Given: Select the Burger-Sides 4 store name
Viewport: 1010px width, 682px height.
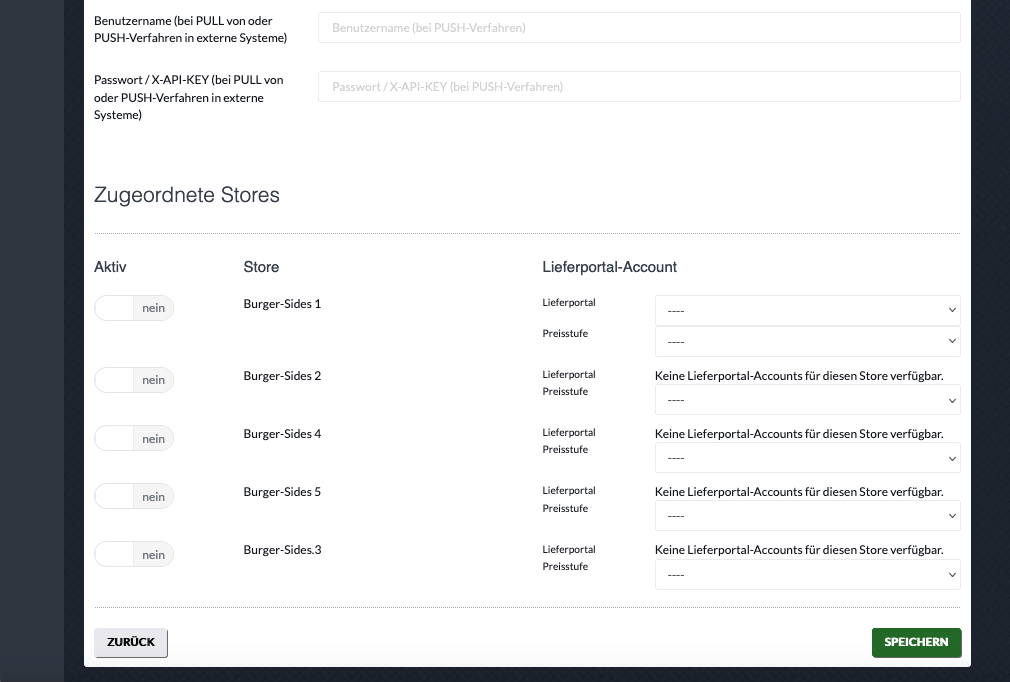Looking at the screenshot, I should (x=282, y=434).
